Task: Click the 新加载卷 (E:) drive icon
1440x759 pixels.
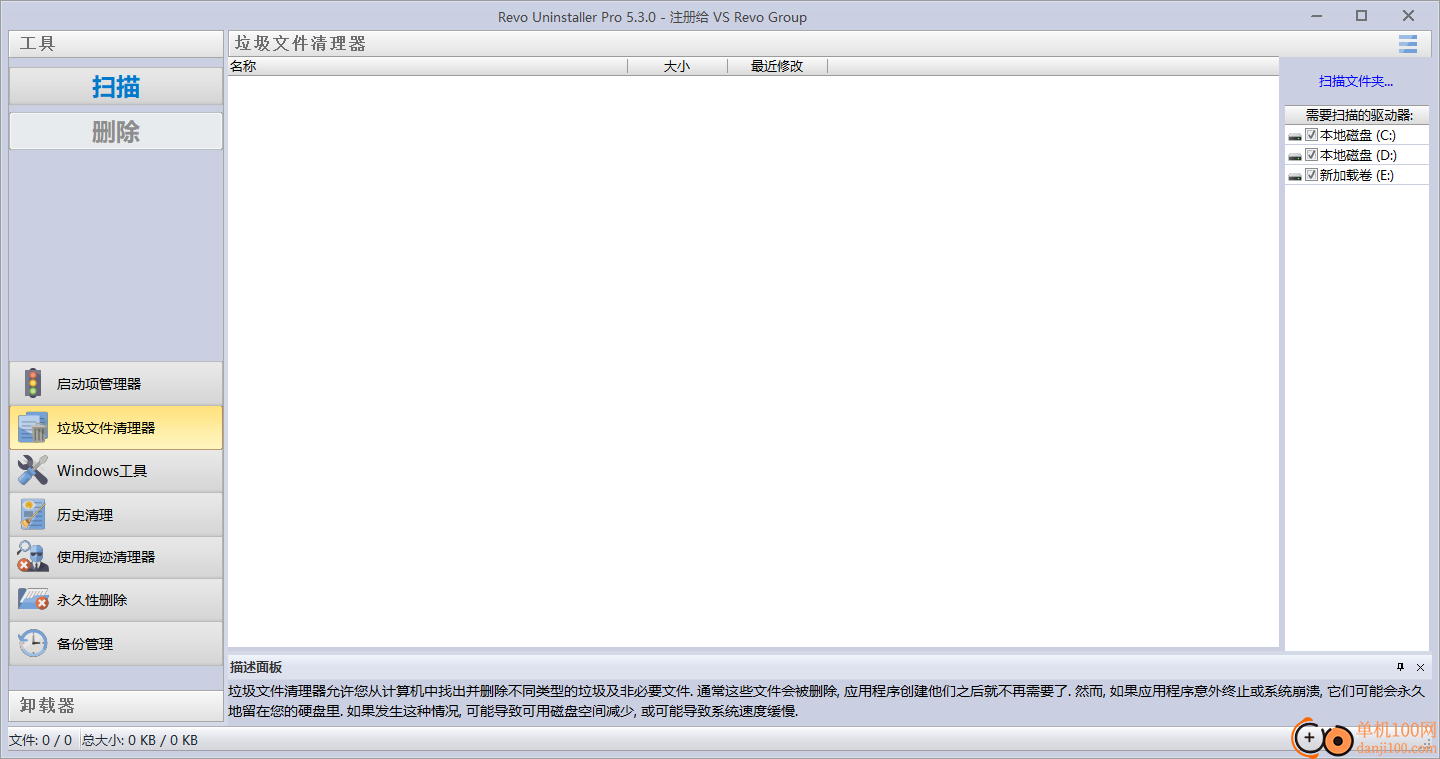Action: [x=1295, y=176]
